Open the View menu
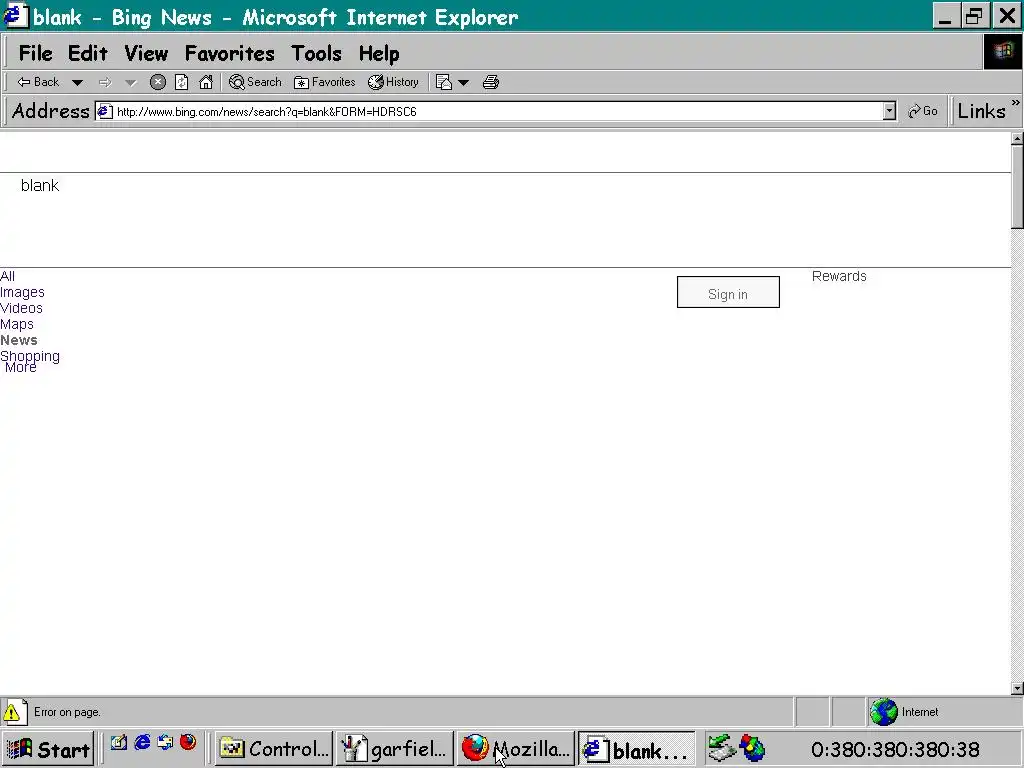This screenshot has height=768, width=1024. point(146,54)
